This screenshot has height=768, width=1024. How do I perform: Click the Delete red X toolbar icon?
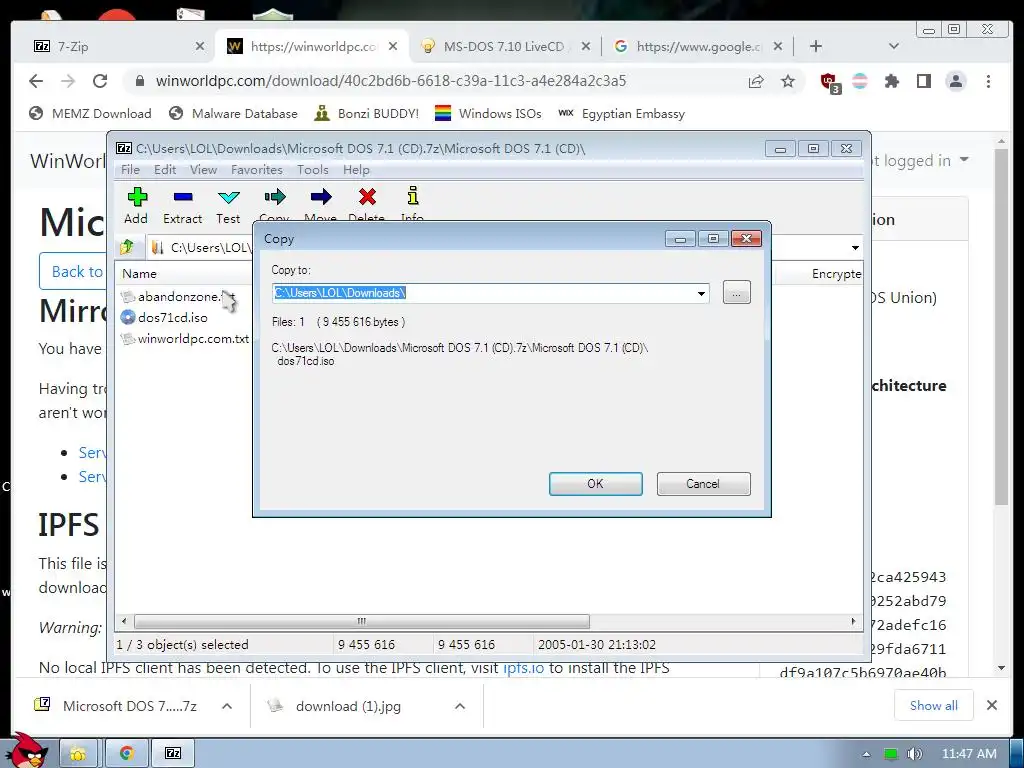[x=367, y=204]
